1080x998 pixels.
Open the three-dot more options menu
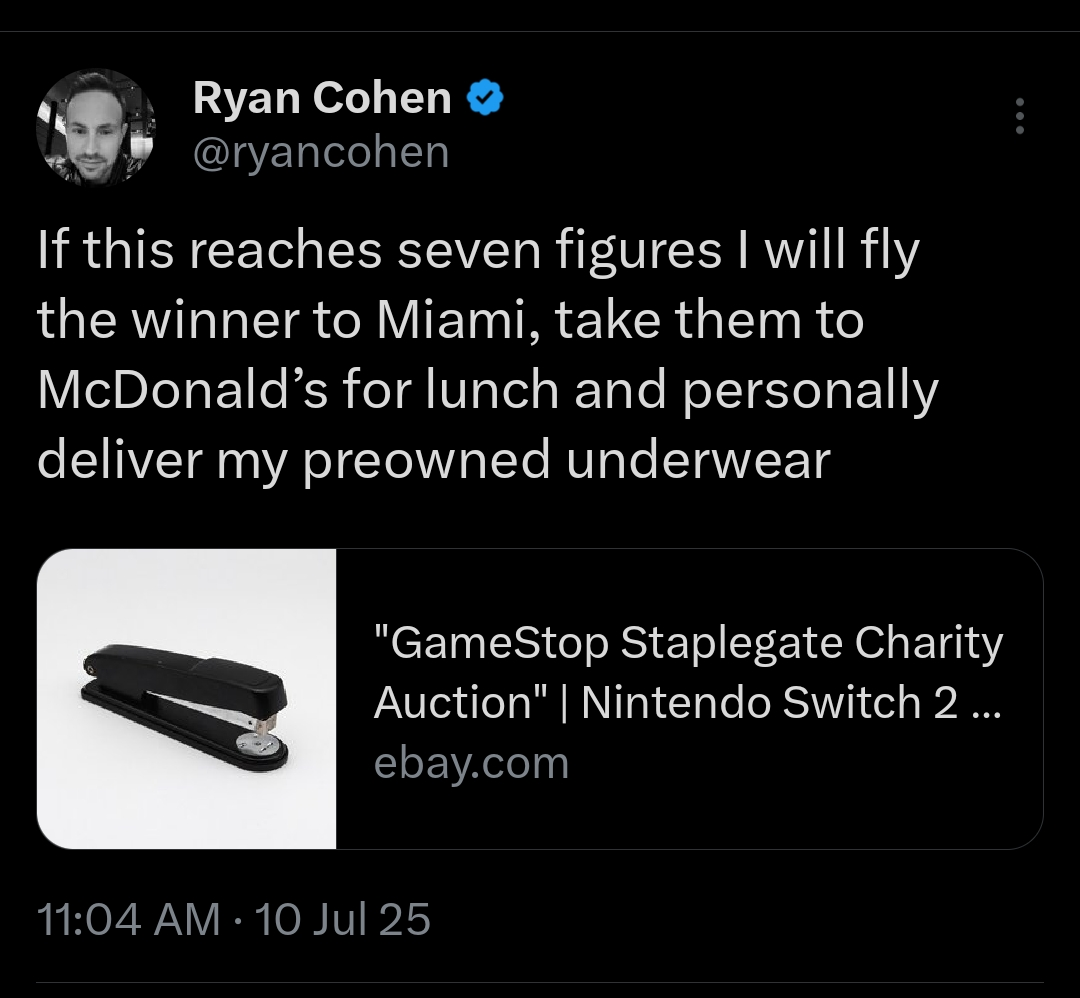[x=1020, y=116]
